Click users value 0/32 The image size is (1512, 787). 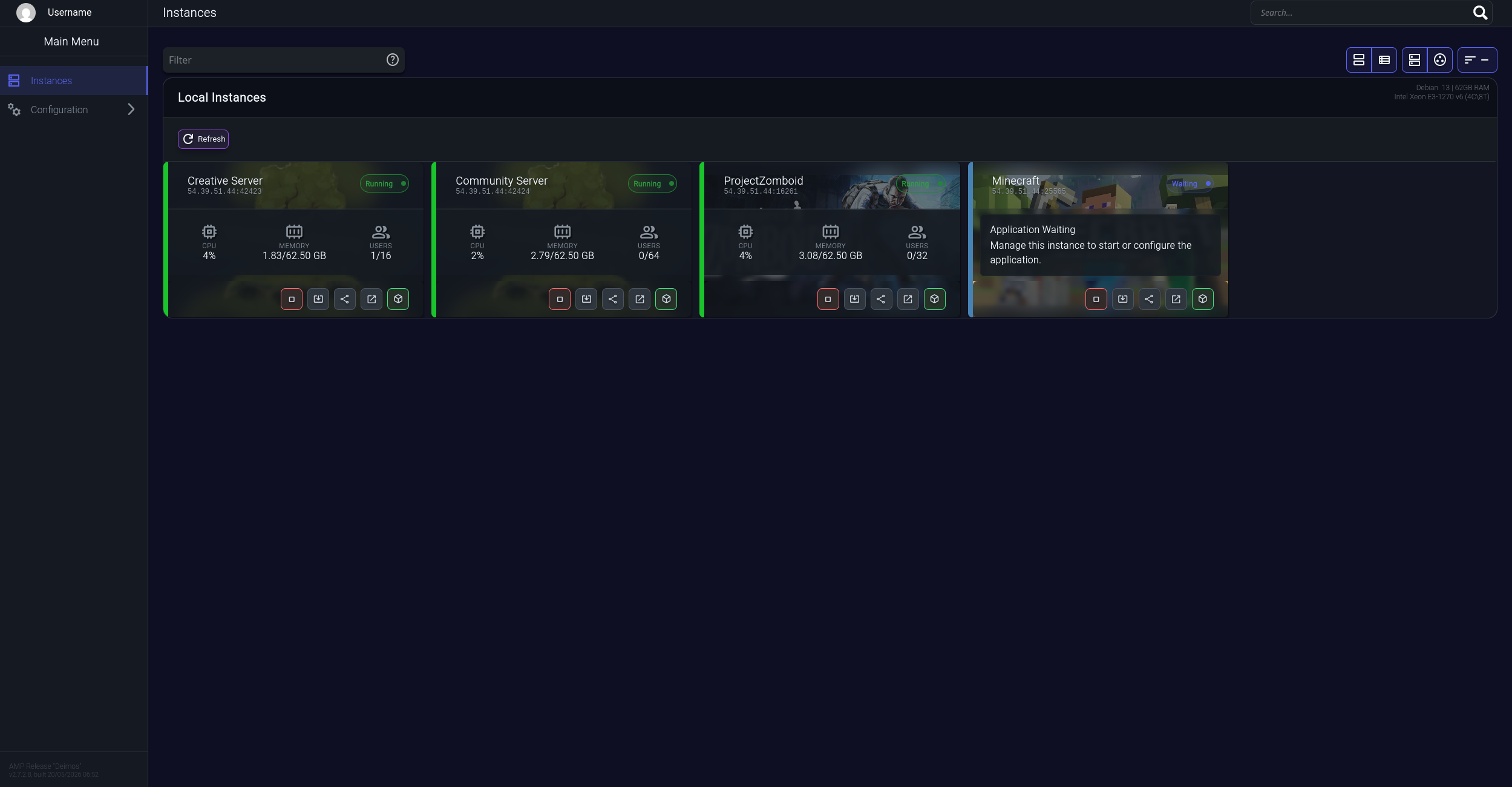pyautogui.click(x=917, y=256)
